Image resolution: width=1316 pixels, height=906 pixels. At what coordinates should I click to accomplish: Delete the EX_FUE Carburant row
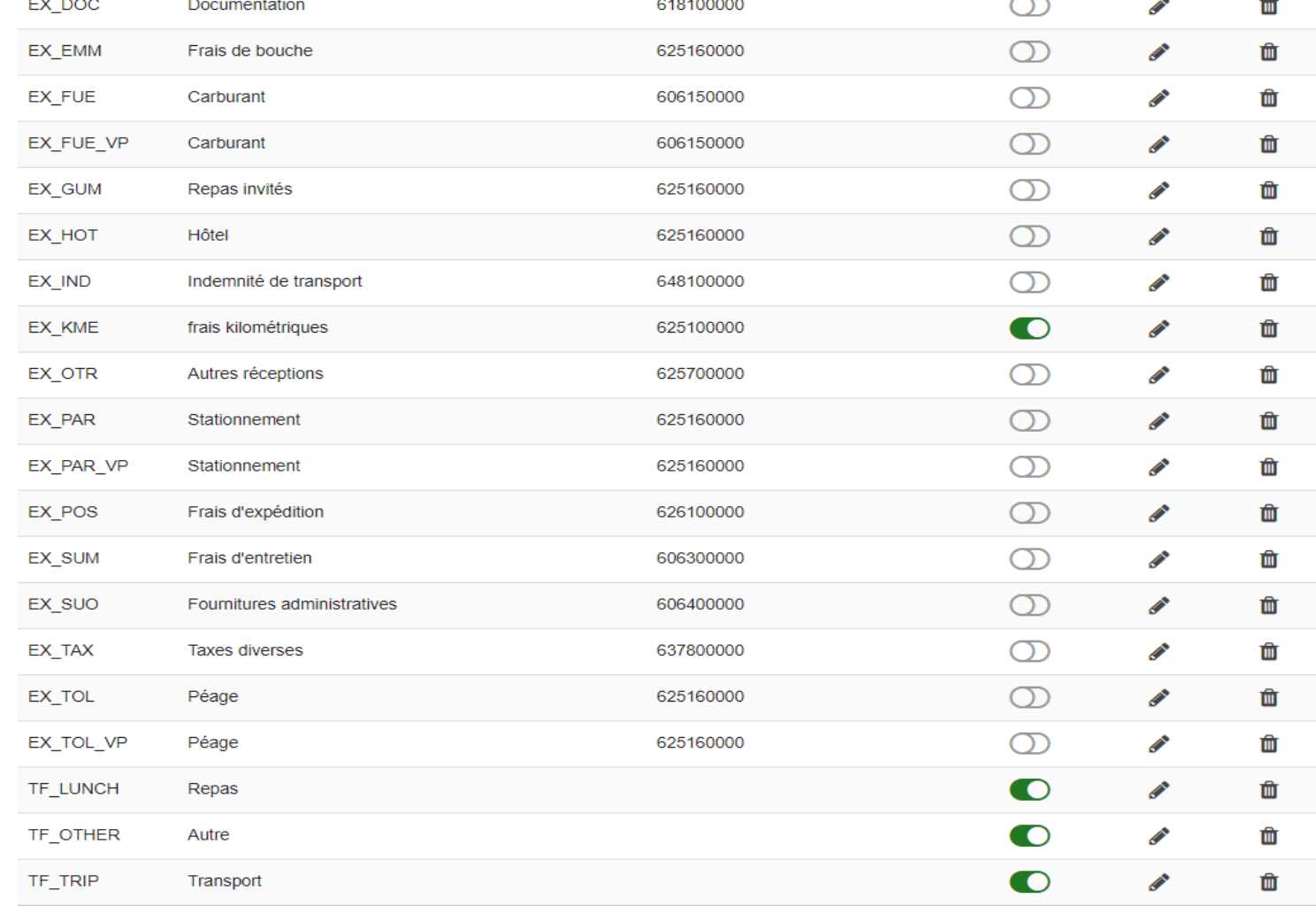point(1269,98)
